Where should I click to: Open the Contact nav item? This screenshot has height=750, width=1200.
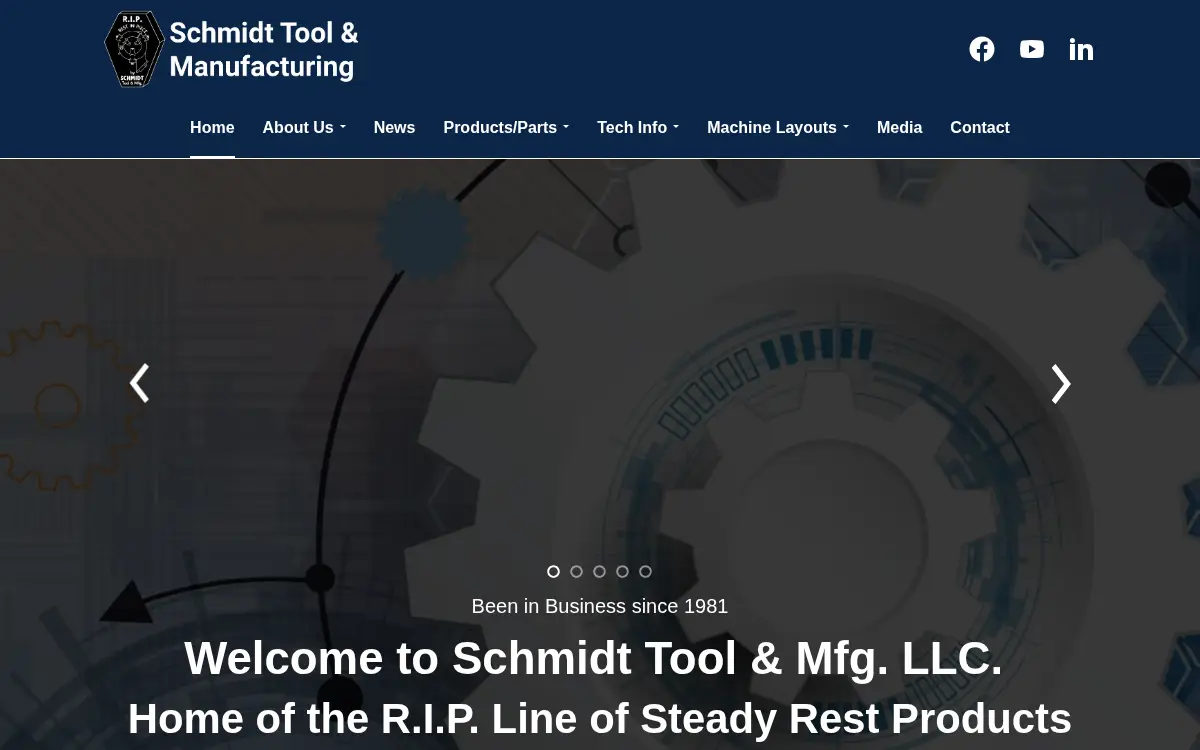pos(980,127)
